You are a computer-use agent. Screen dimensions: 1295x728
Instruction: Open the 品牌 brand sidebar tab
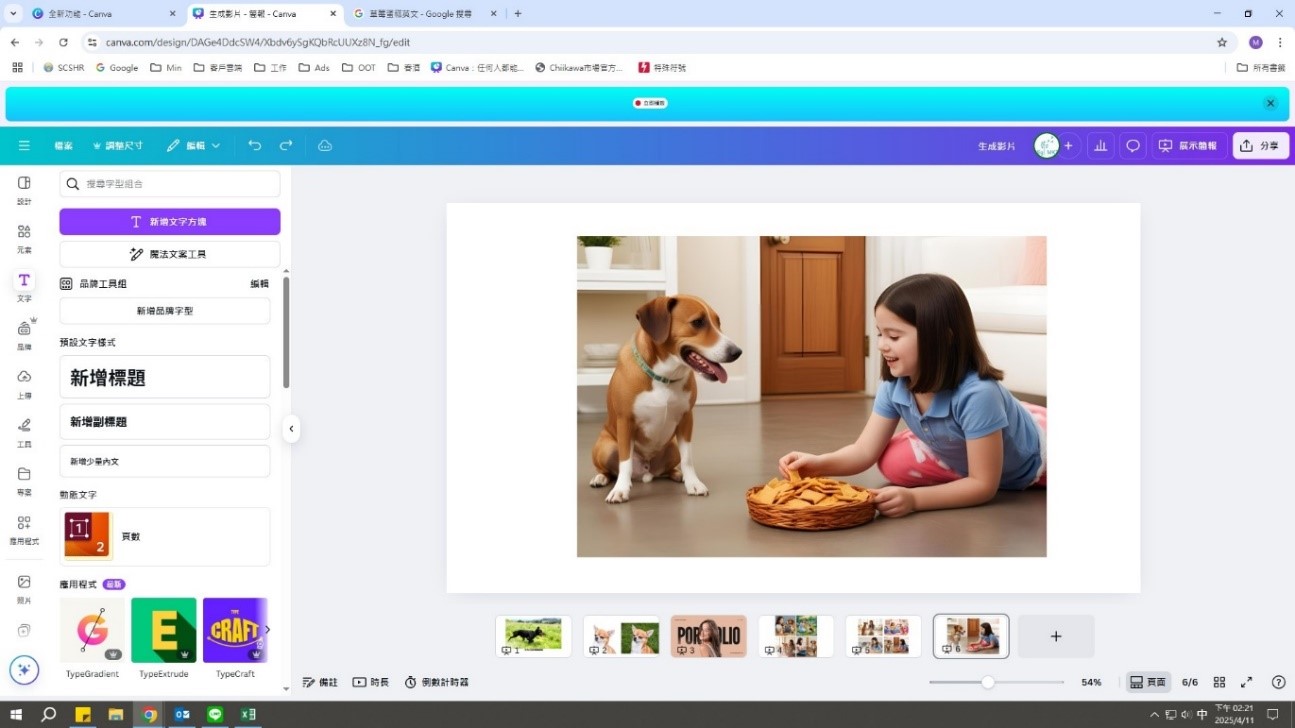(24, 335)
